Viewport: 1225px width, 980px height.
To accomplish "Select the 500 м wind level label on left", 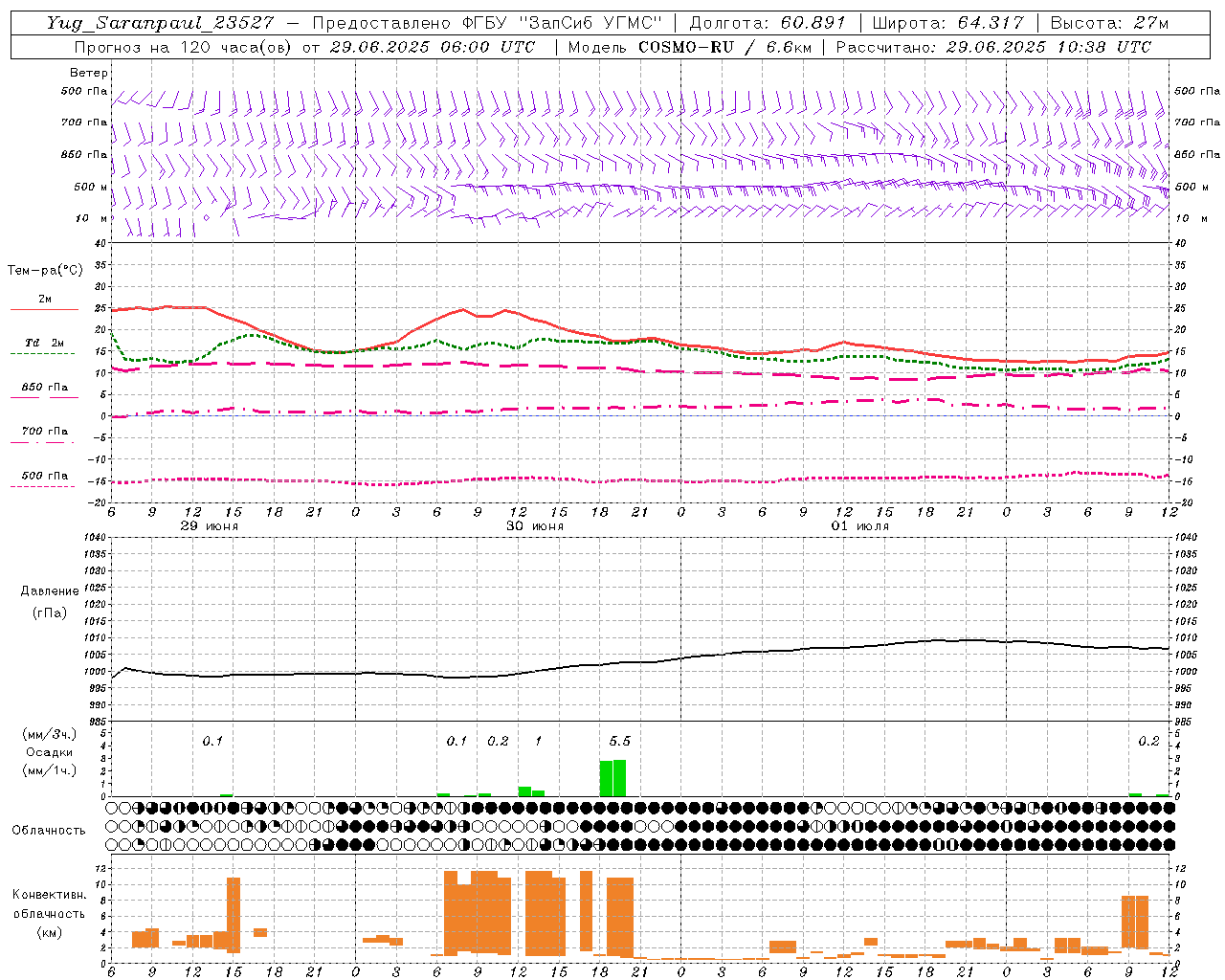I will 91,187.
